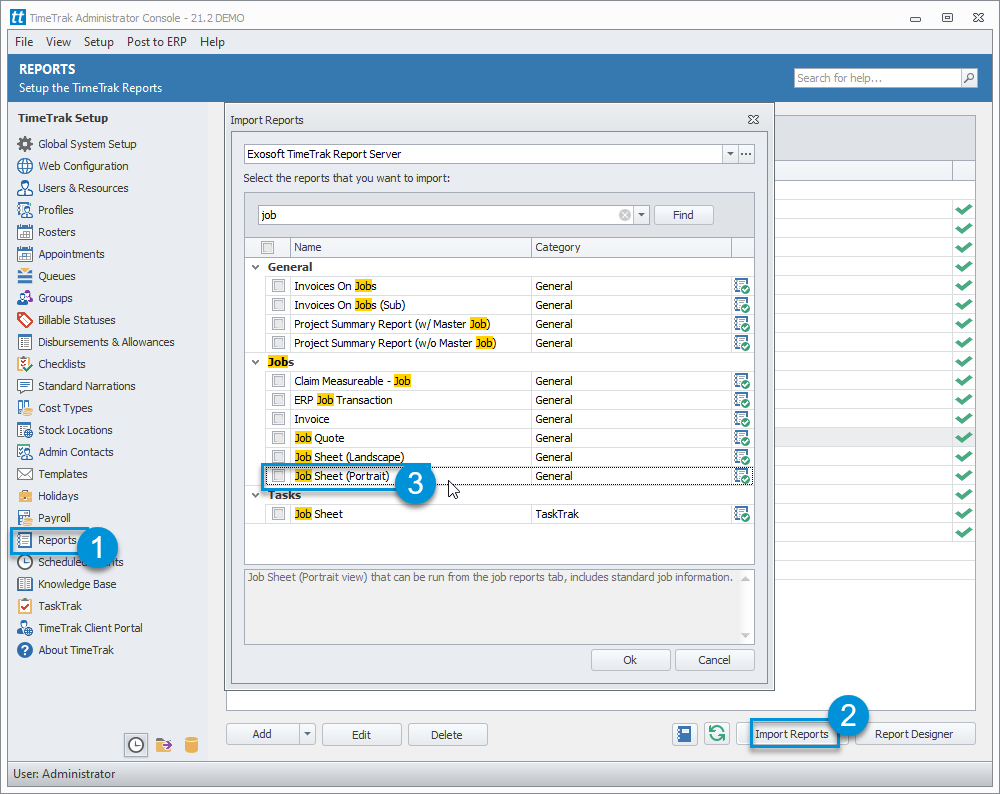Collapse the Jobs report group

pyautogui.click(x=256, y=362)
